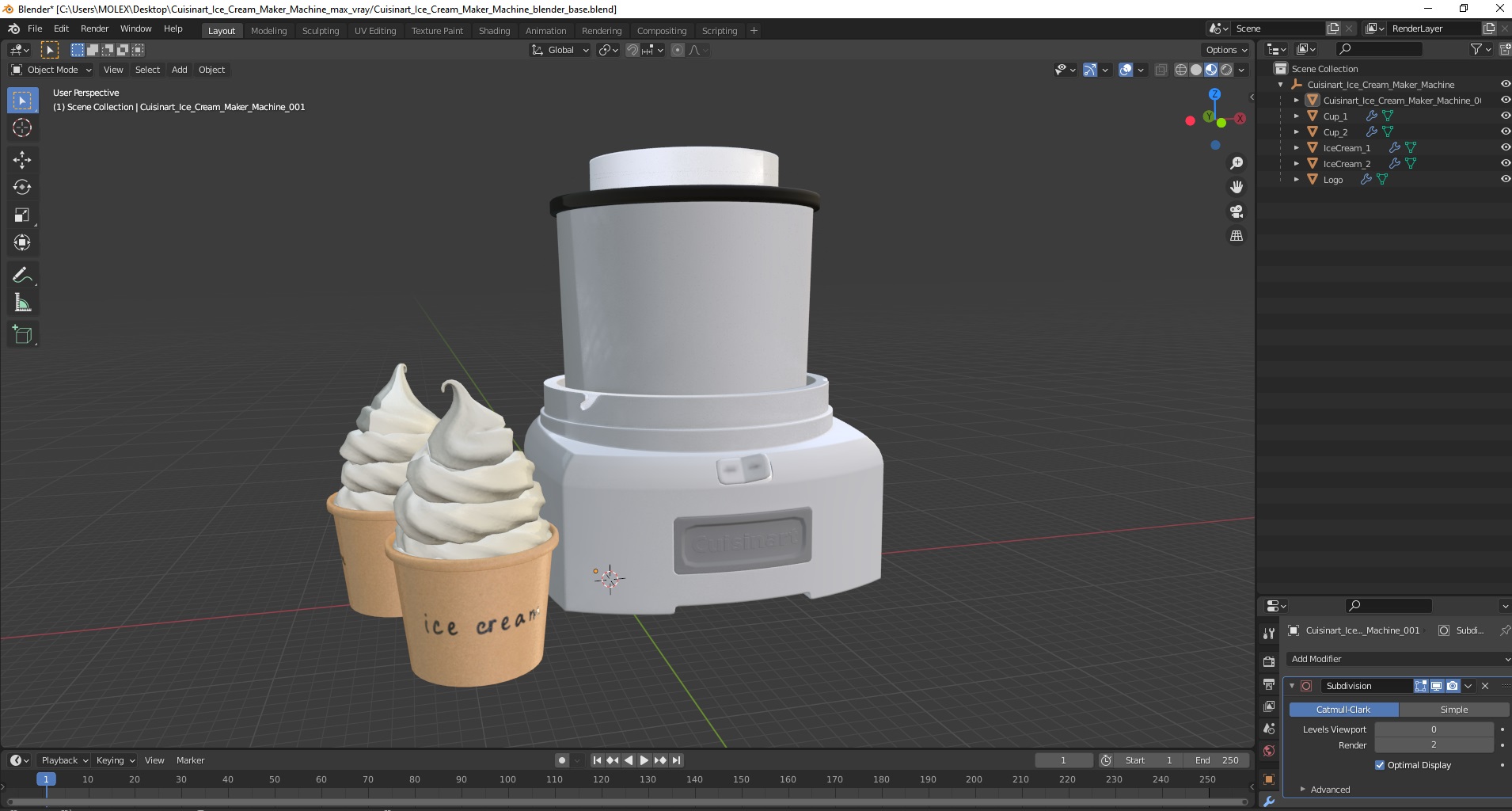Pick the Add Cube tool
The width and height of the screenshot is (1512, 811).
22,335
